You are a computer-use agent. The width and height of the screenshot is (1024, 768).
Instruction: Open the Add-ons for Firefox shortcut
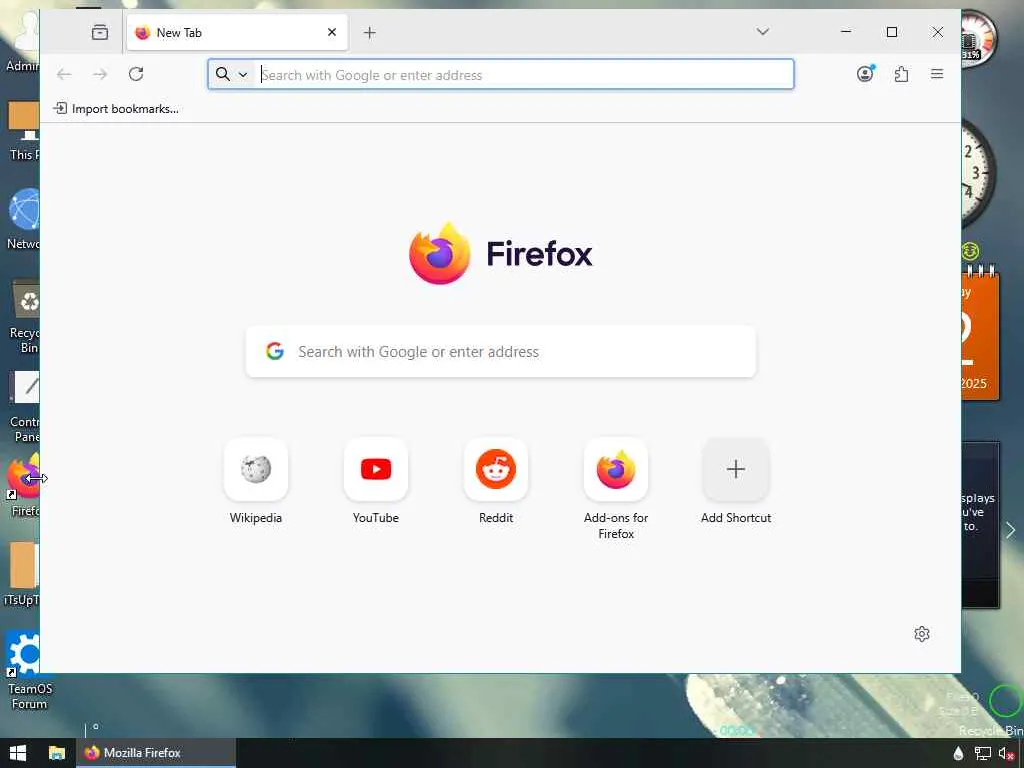point(616,469)
